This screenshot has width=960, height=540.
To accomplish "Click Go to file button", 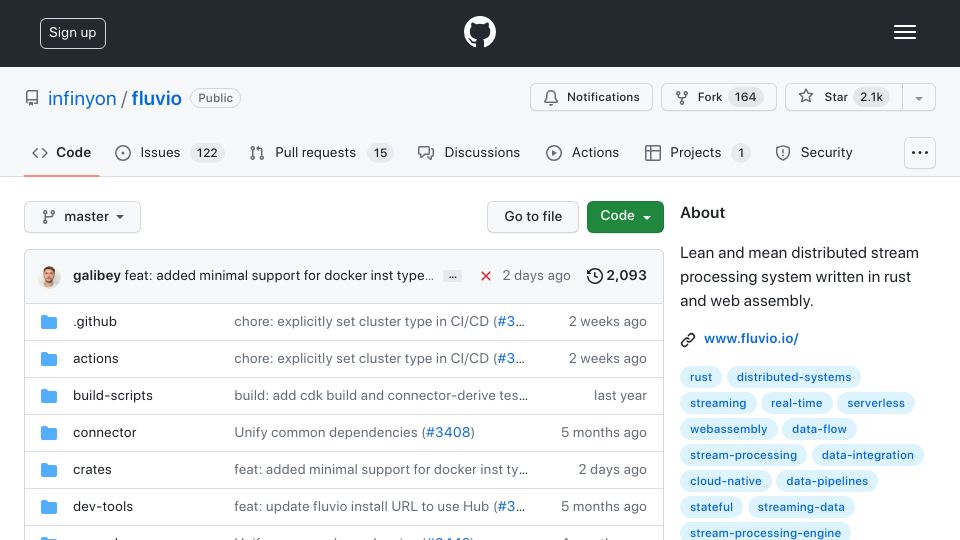I will pyautogui.click(x=533, y=217).
